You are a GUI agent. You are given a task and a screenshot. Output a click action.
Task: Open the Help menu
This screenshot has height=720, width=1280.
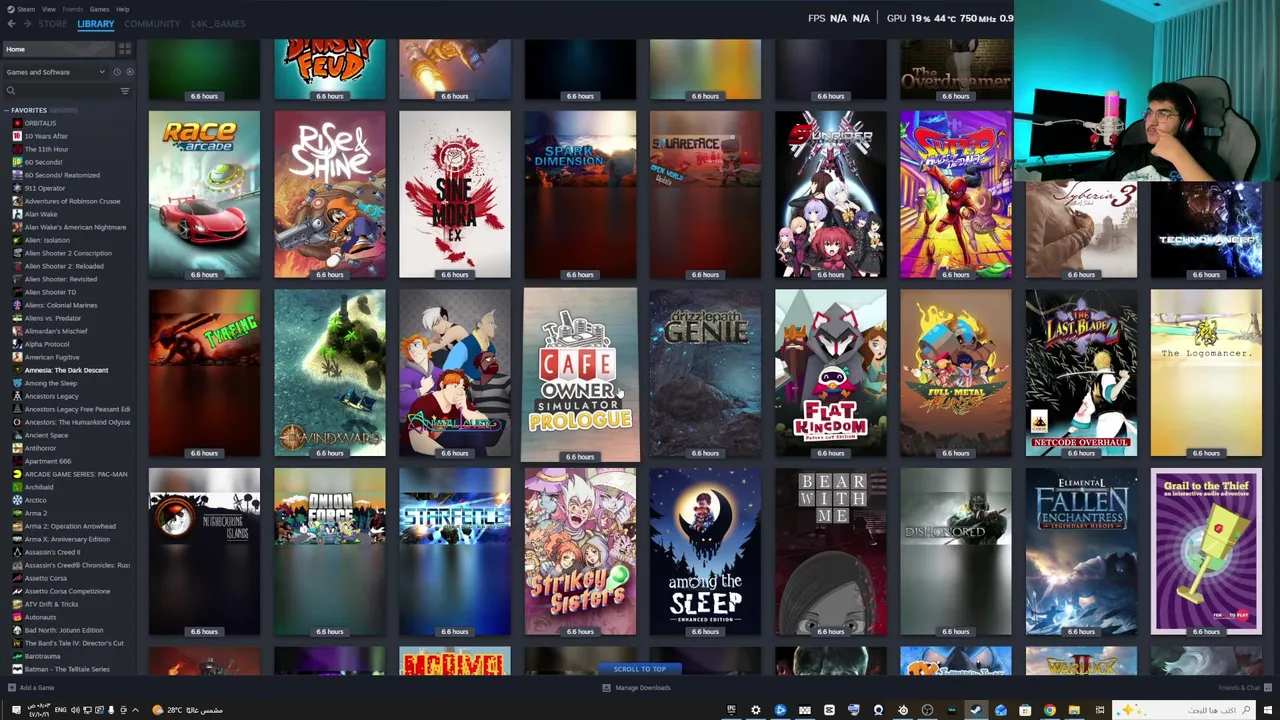[x=122, y=9]
